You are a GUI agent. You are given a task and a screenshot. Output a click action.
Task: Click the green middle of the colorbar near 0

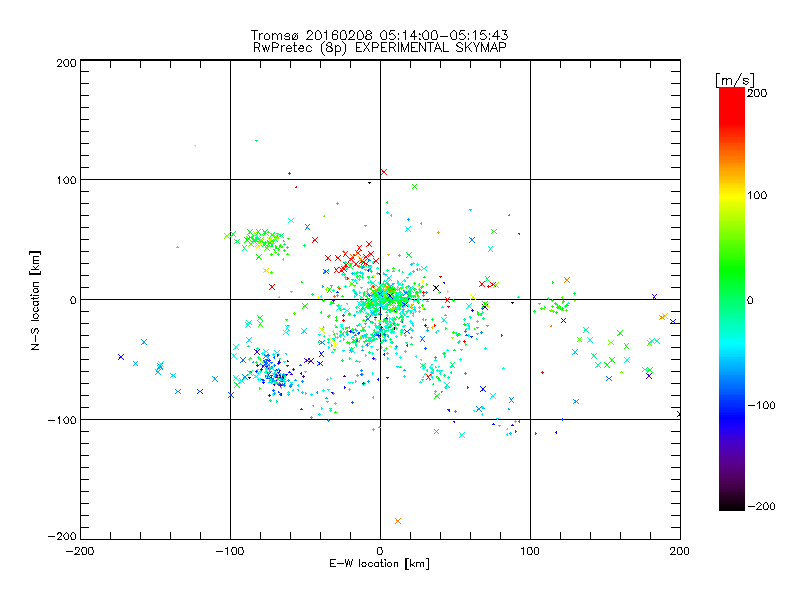(732, 299)
